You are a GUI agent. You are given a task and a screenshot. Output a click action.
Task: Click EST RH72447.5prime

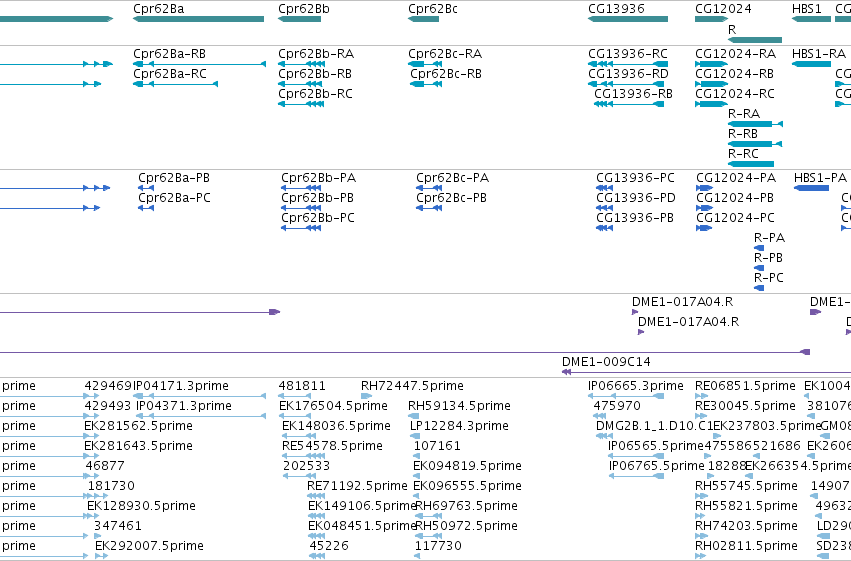pos(412,386)
